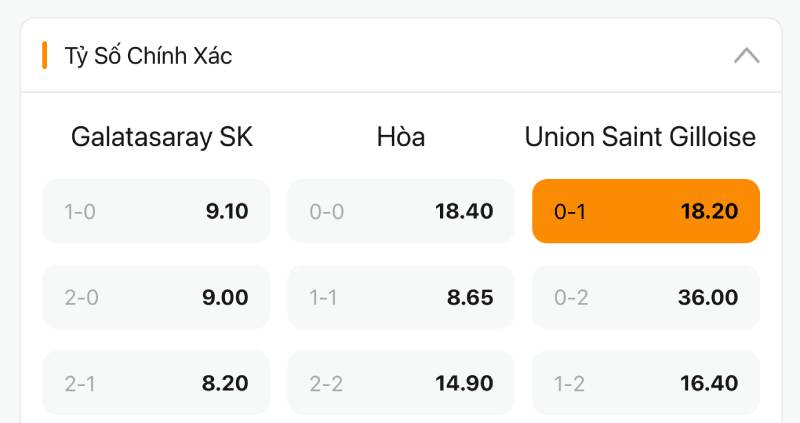Pick the 2-0 score at 9.00
800x423 pixels.
tap(156, 297)
